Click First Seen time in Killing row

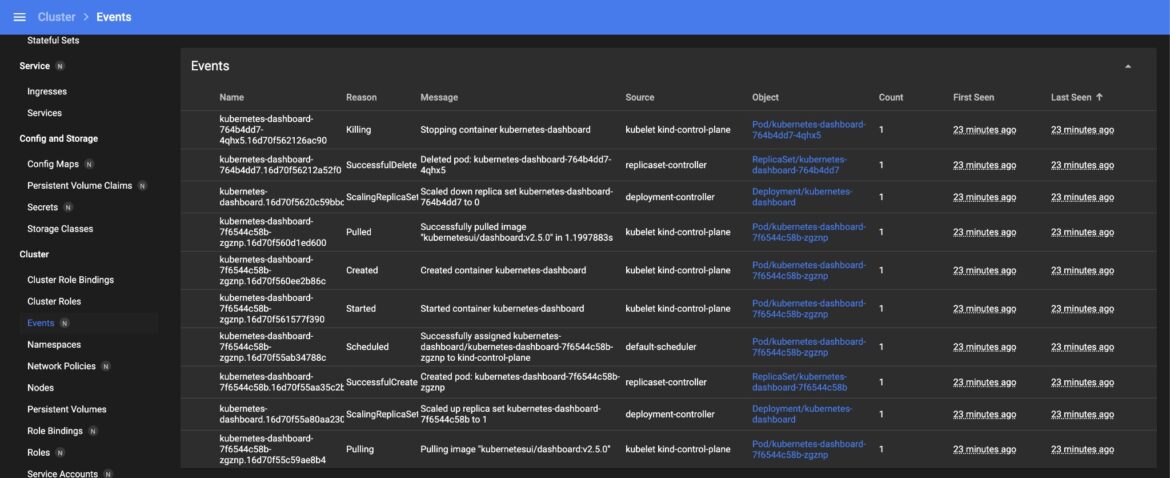tap(984, 130)
